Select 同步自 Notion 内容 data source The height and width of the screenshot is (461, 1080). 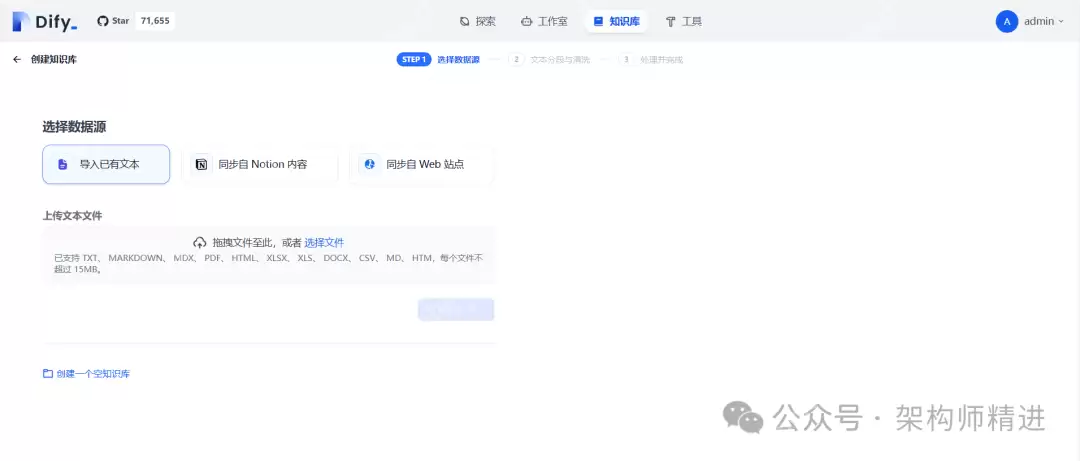(x=260, y=164)
